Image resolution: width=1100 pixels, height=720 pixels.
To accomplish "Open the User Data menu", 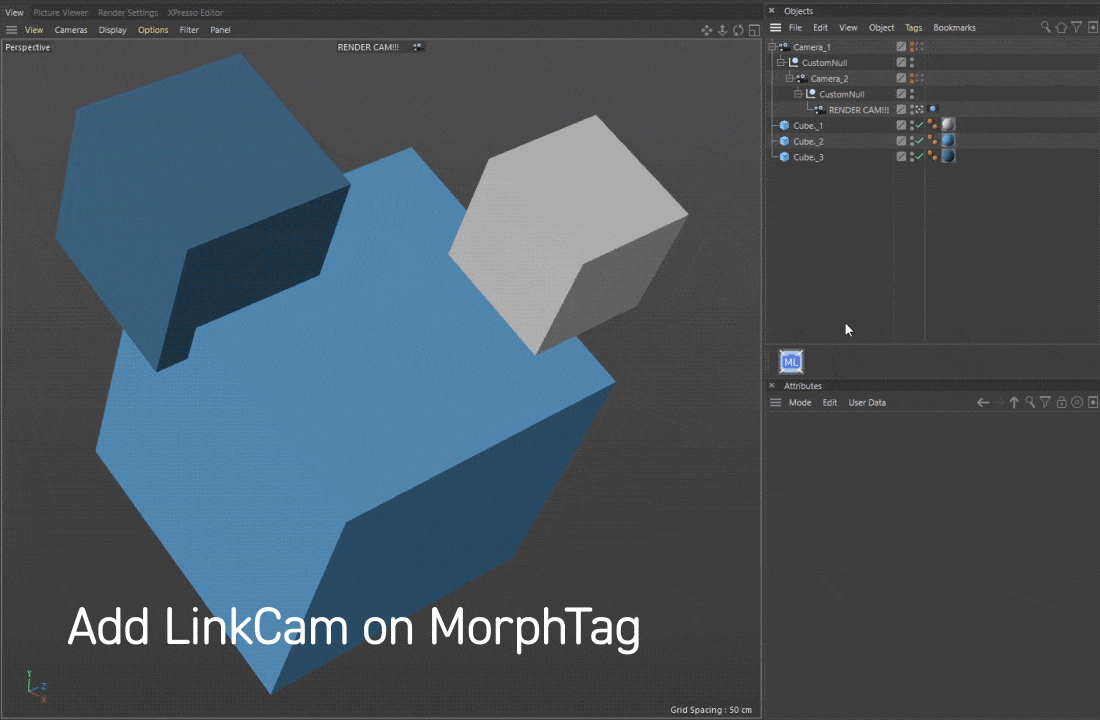I will pyautogui.click(x=867, y=403).
